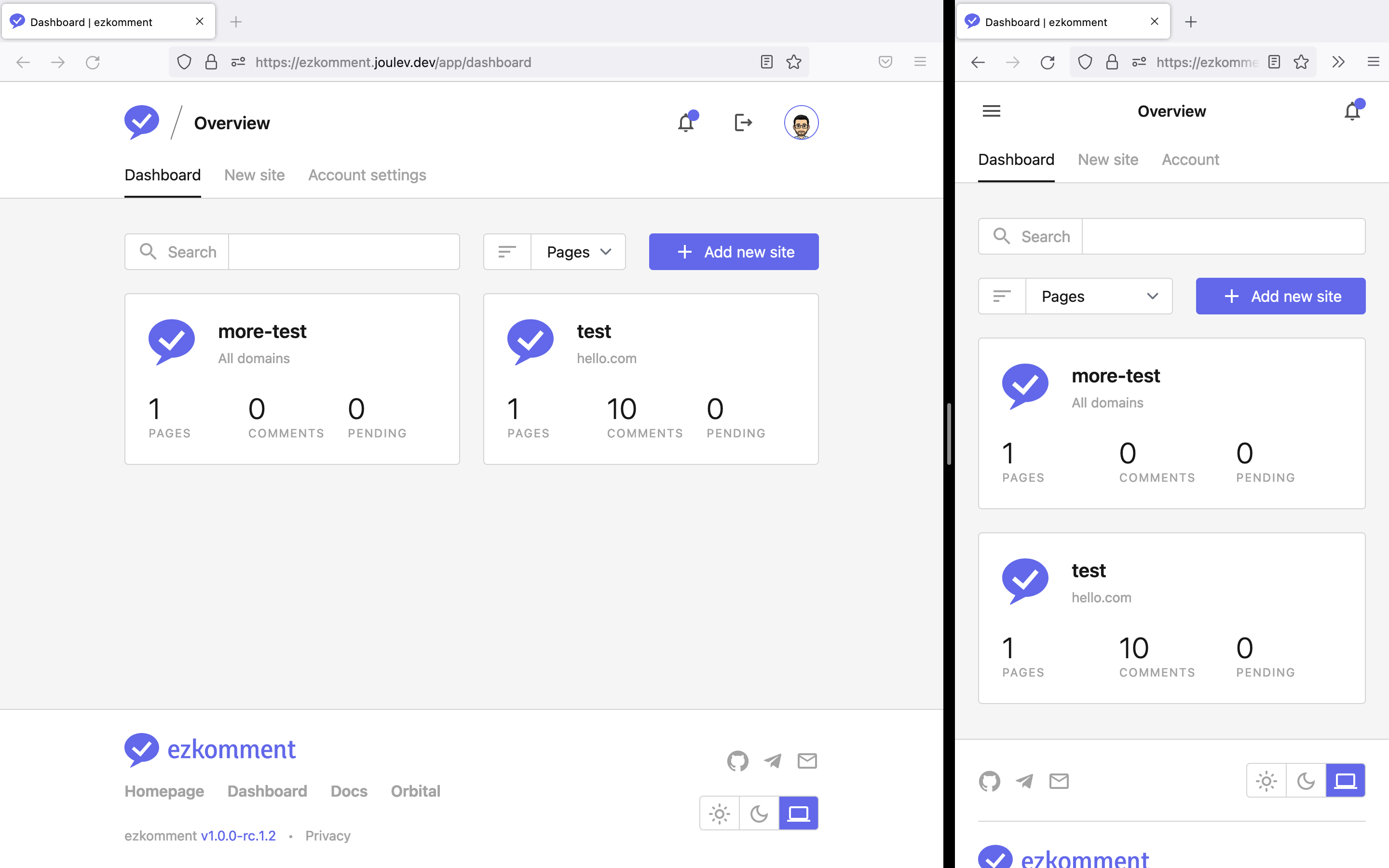Viewport: 1389px width, 868px height.
Task: Open the New site tab
Action: tap(254, 175)
